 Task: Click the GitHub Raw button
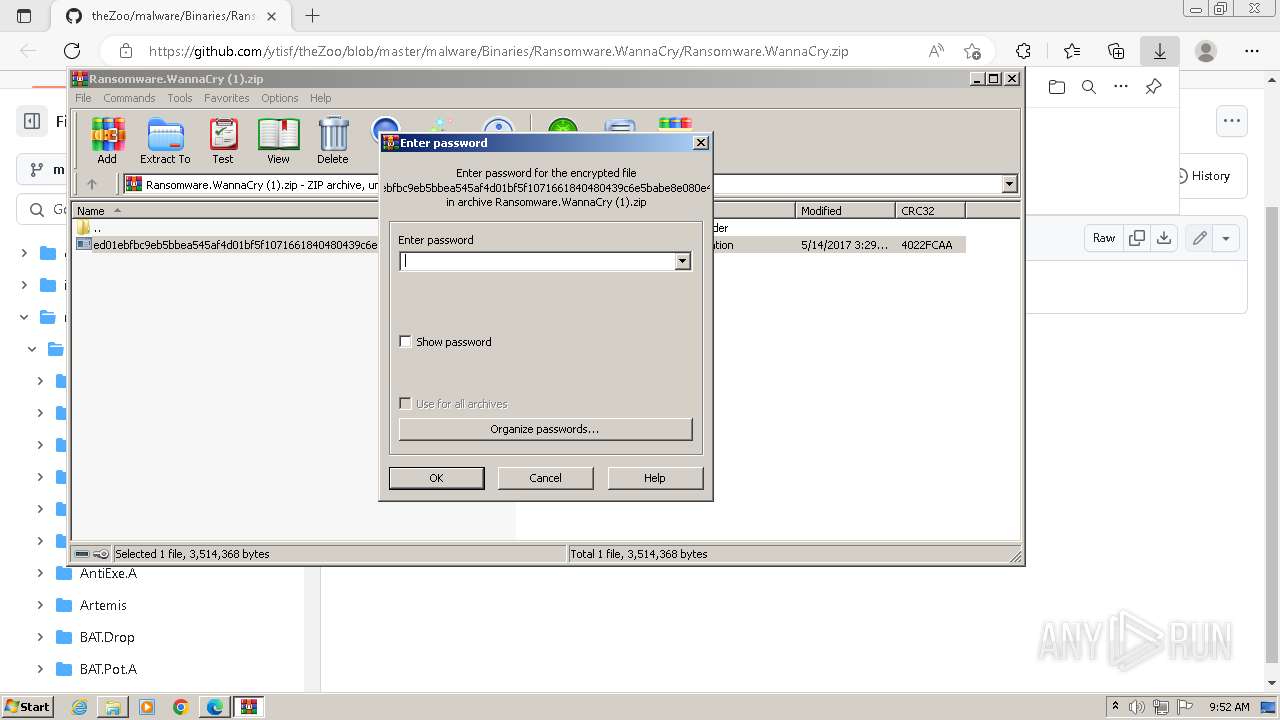[1104, 238]
